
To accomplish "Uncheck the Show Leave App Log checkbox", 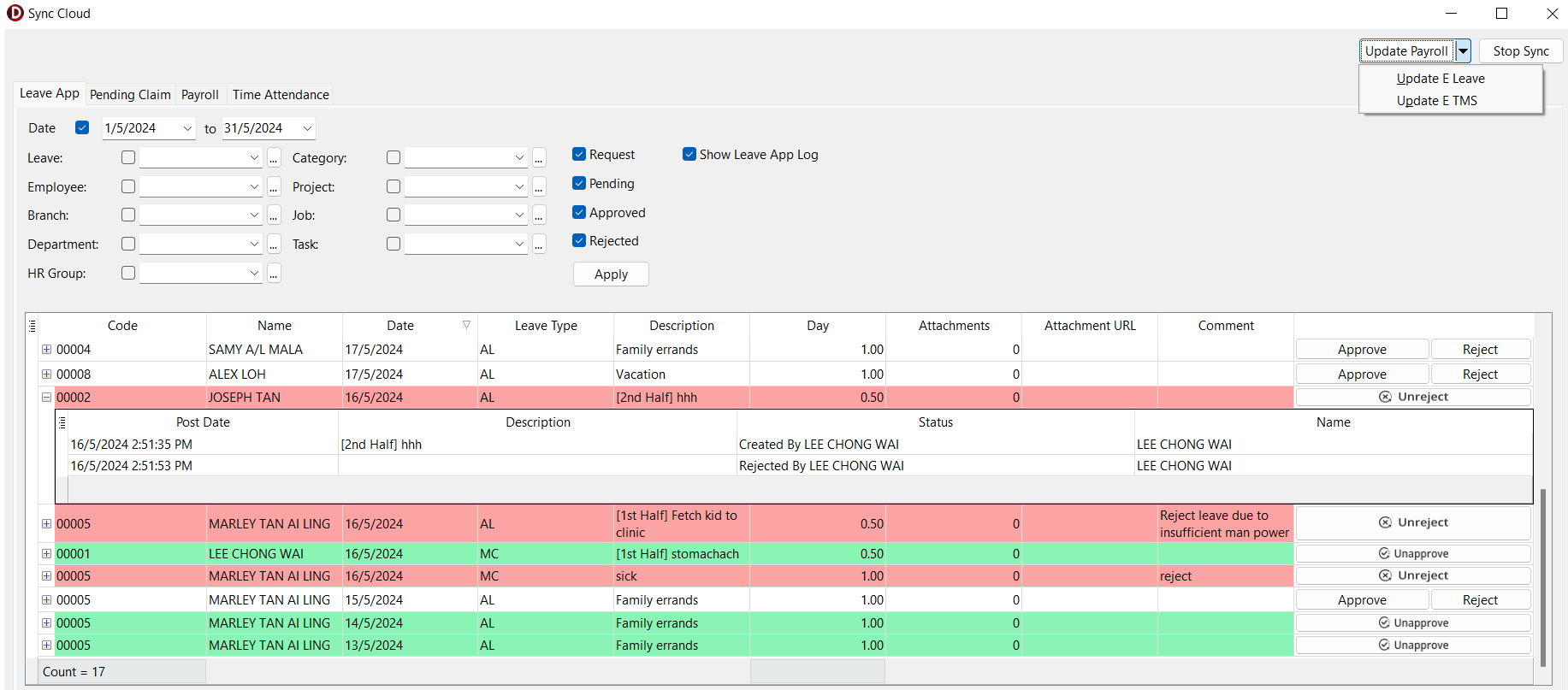I will pos(689,155).
